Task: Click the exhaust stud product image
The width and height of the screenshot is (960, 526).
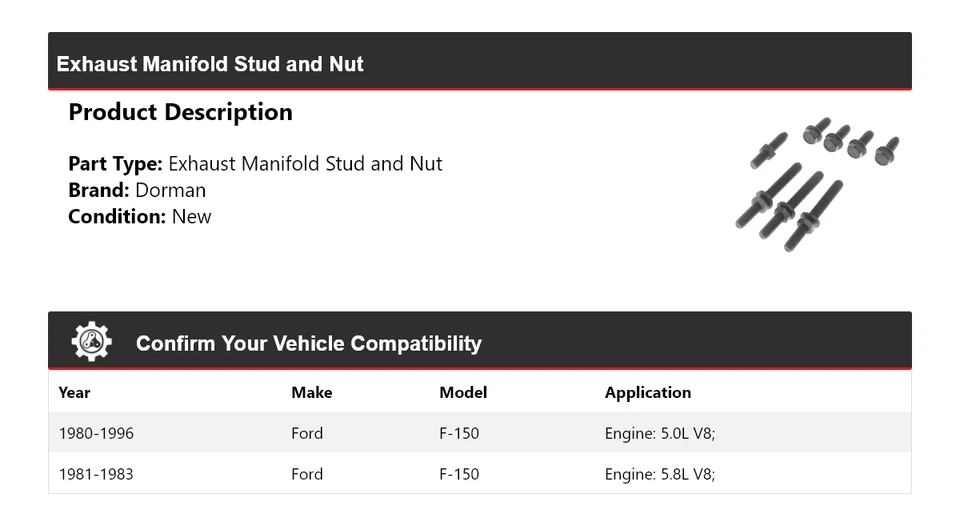Action: coord(816,184)
